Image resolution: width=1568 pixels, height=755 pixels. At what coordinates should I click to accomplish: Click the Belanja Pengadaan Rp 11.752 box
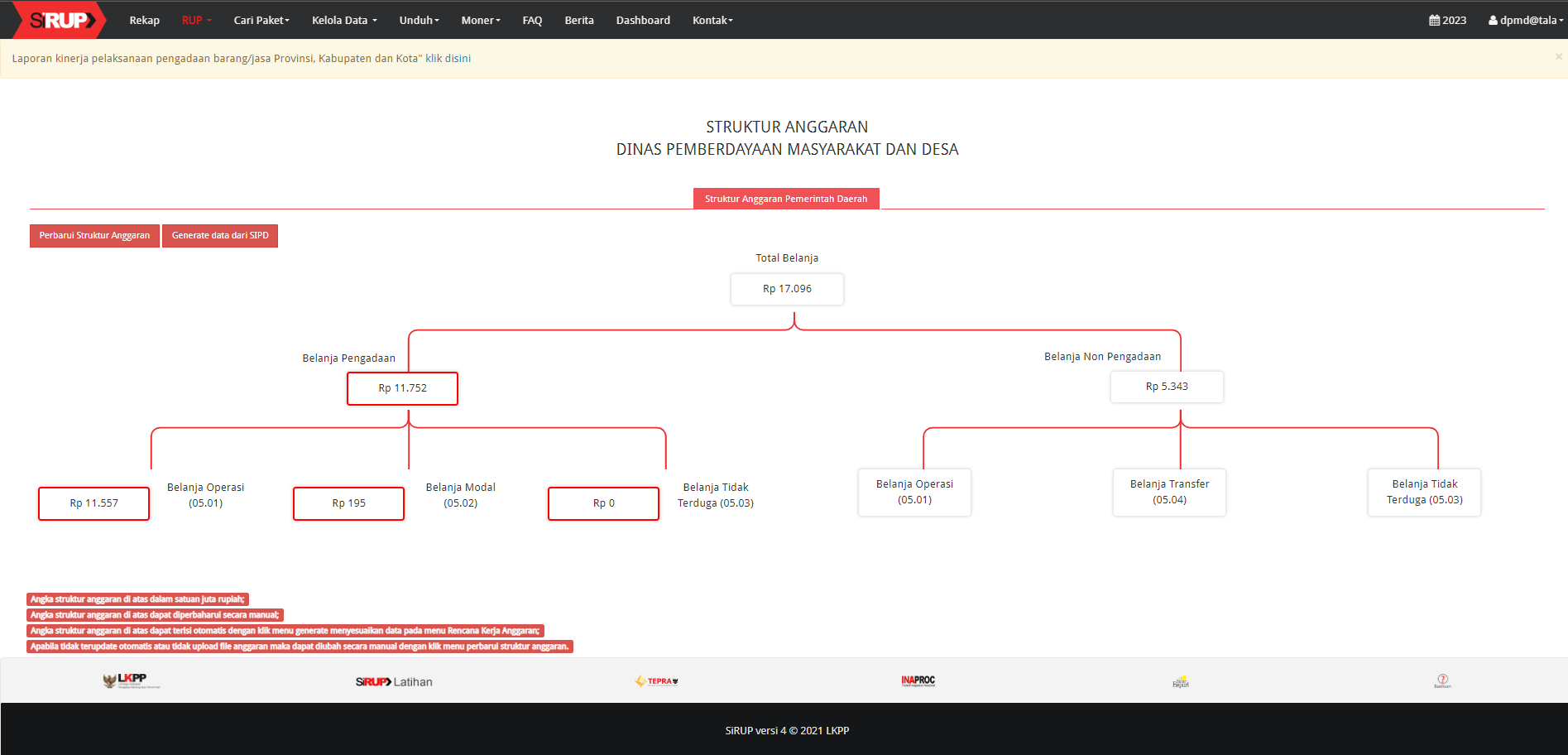(402, 388)
